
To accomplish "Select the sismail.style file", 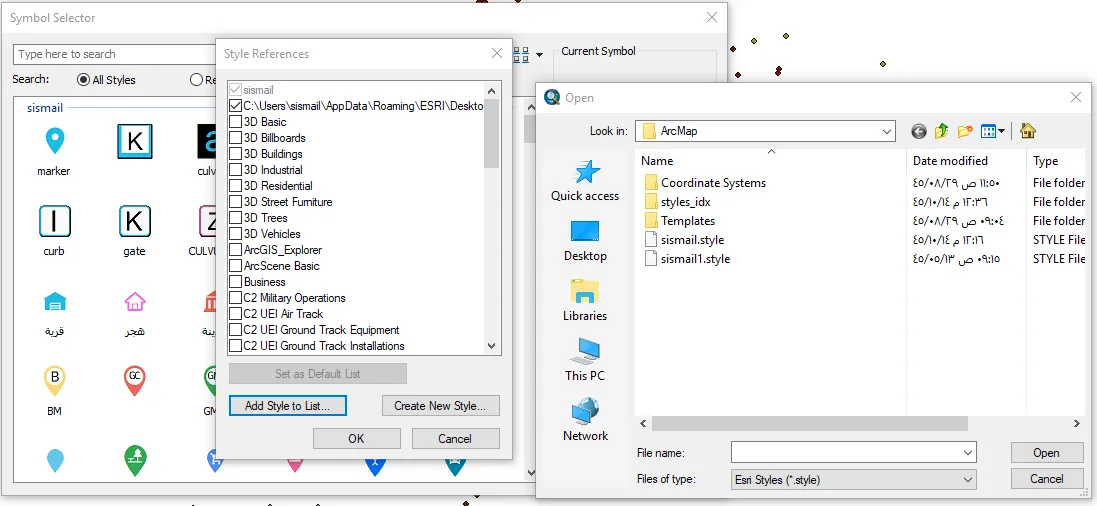I will pos(692,240).
